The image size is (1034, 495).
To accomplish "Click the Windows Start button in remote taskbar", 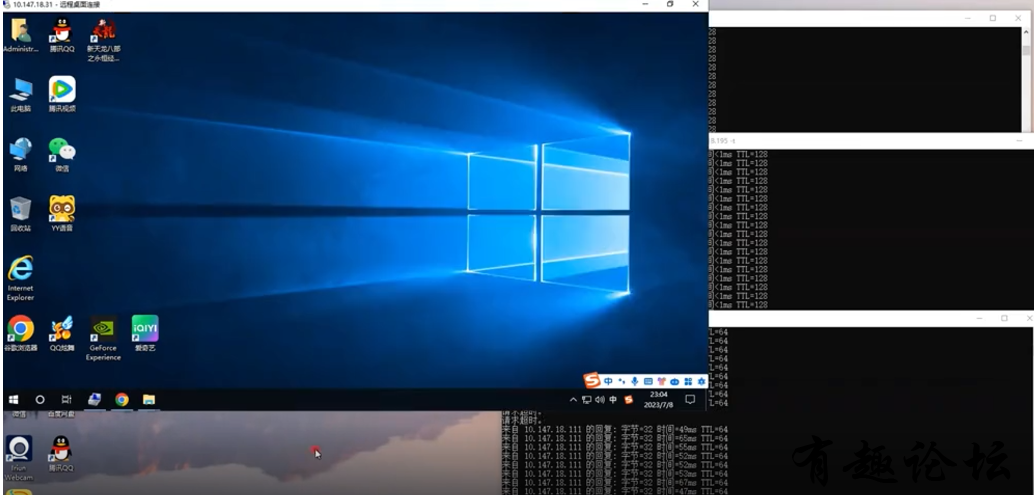I will [14, 399].
